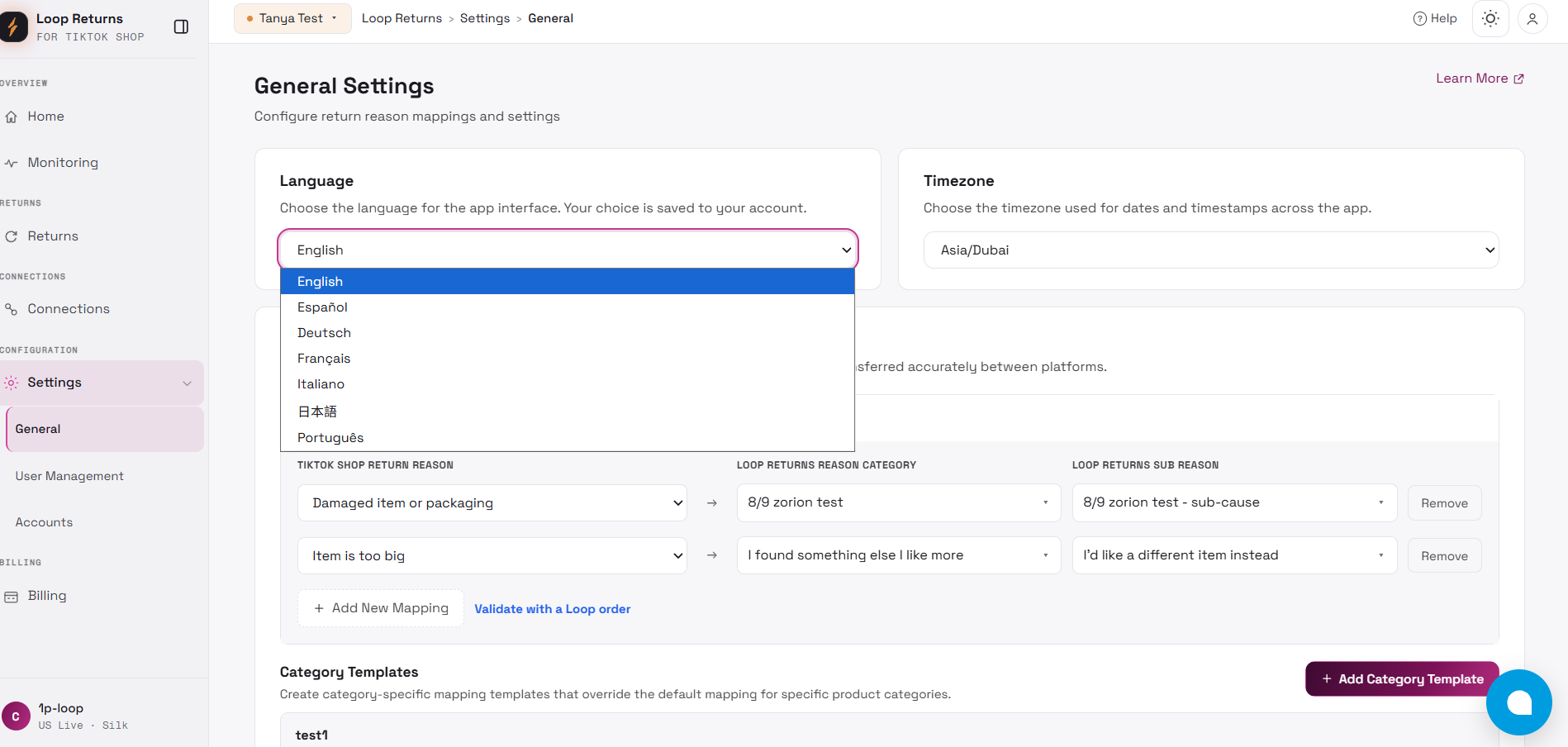
Task: Click Validate with a Loop order
Action: [552, 609]
